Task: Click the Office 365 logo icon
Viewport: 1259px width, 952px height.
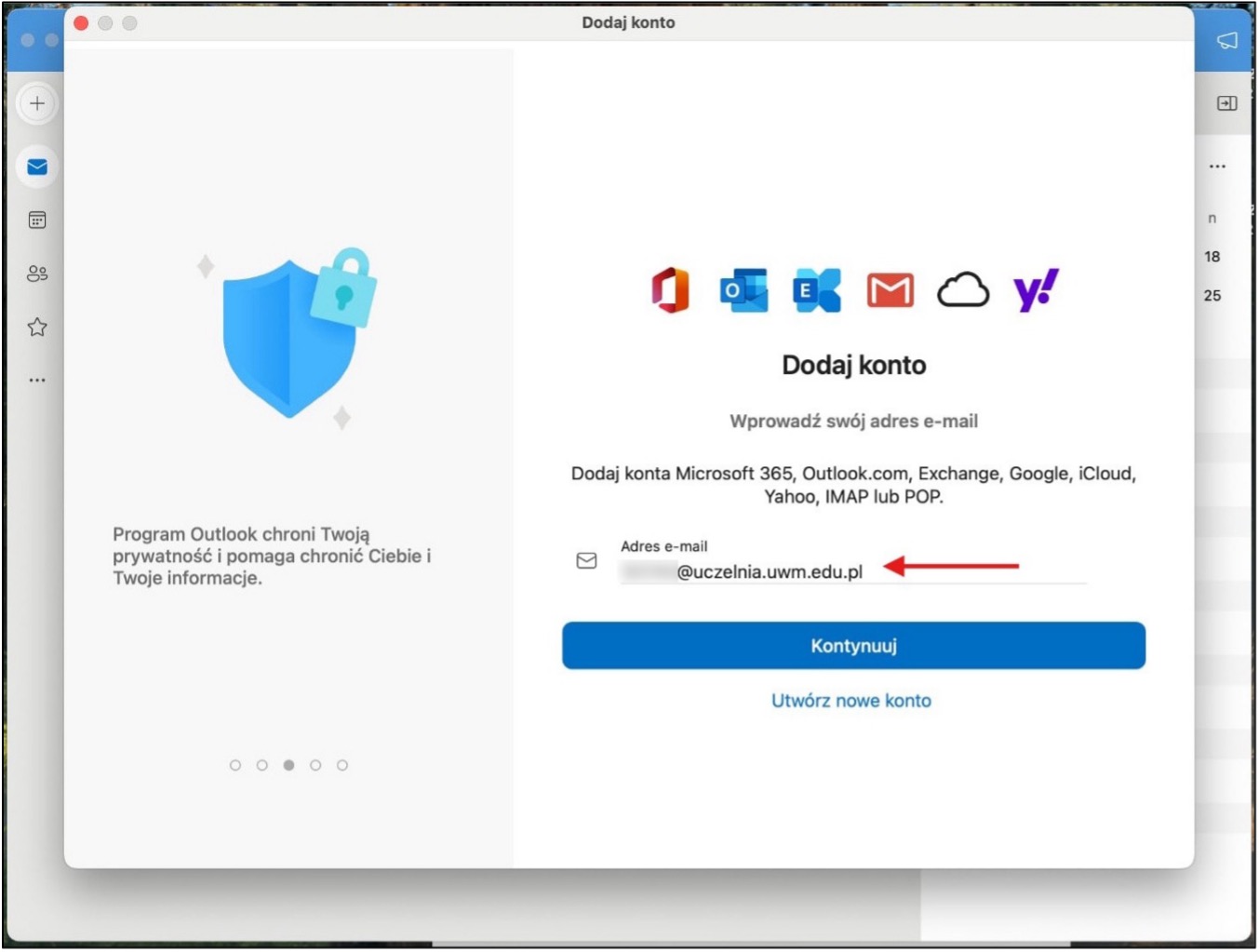Action: 670,289
